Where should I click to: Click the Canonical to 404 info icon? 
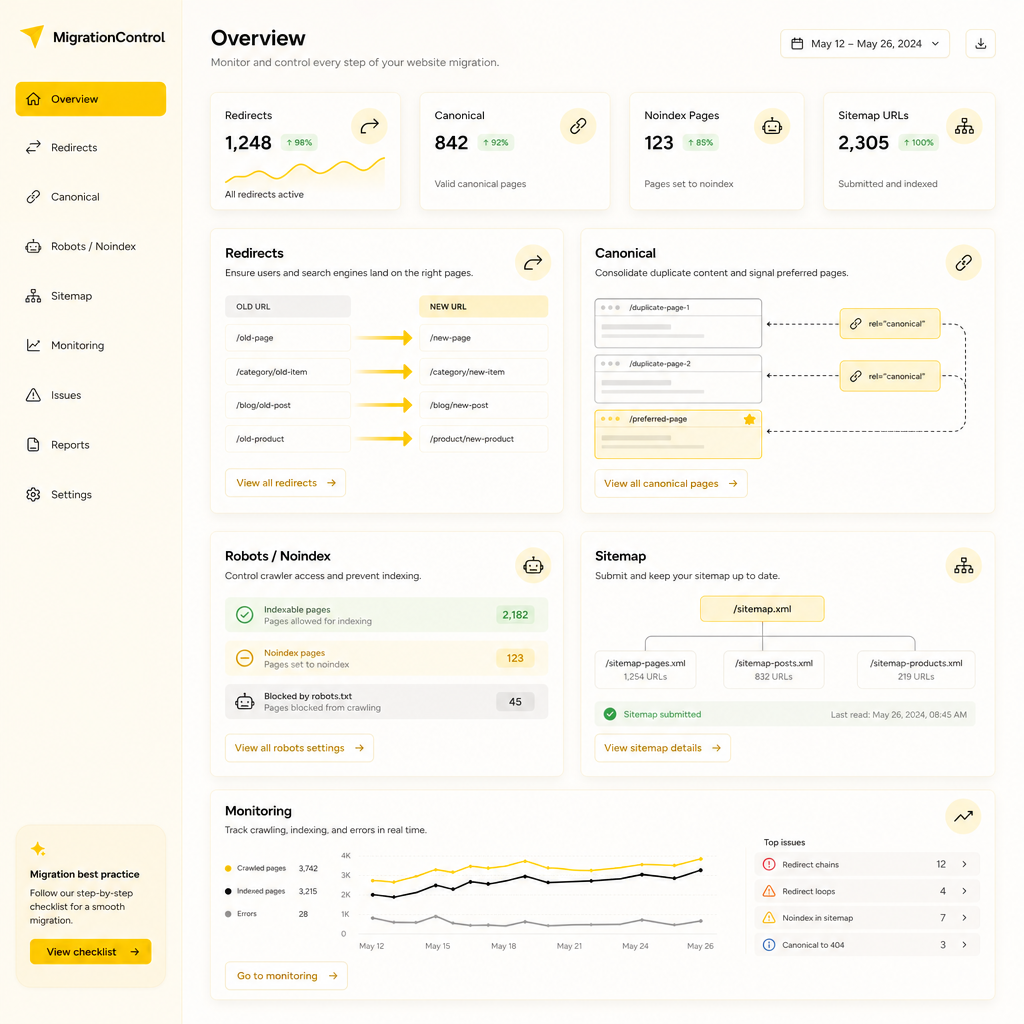(x=769, y=944)
